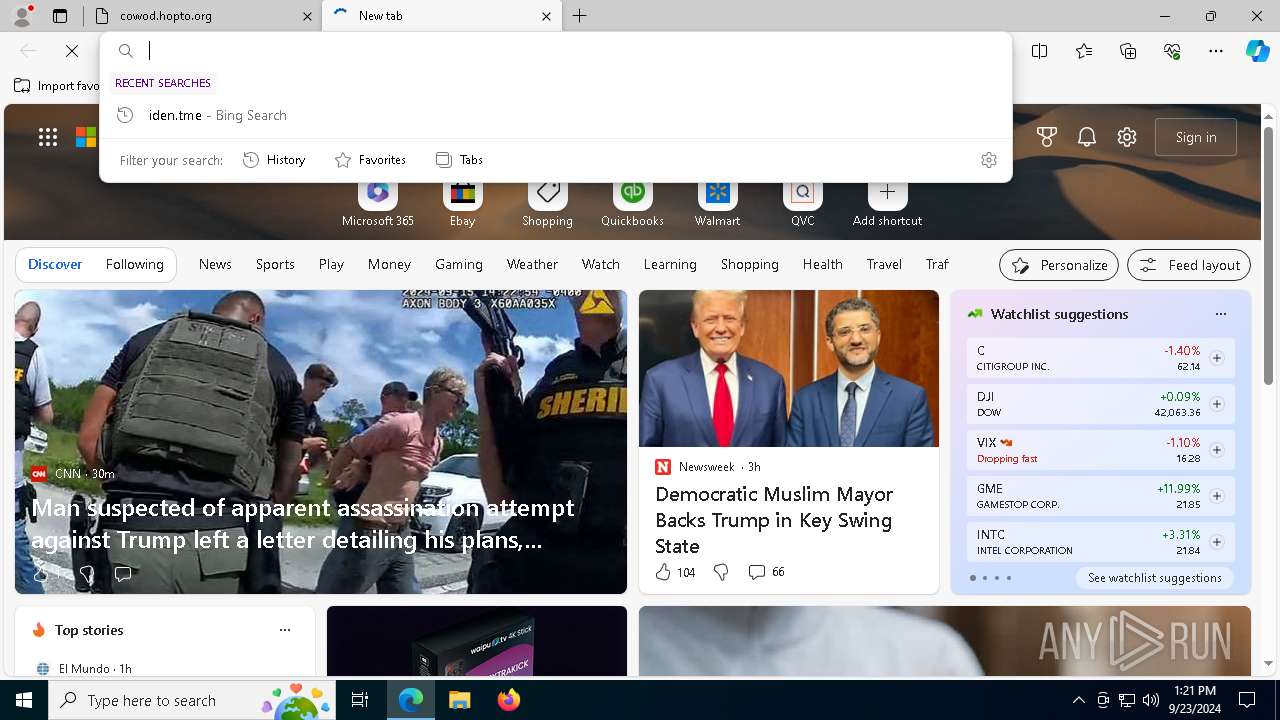Select the Following feed tab

click(134, 264)
